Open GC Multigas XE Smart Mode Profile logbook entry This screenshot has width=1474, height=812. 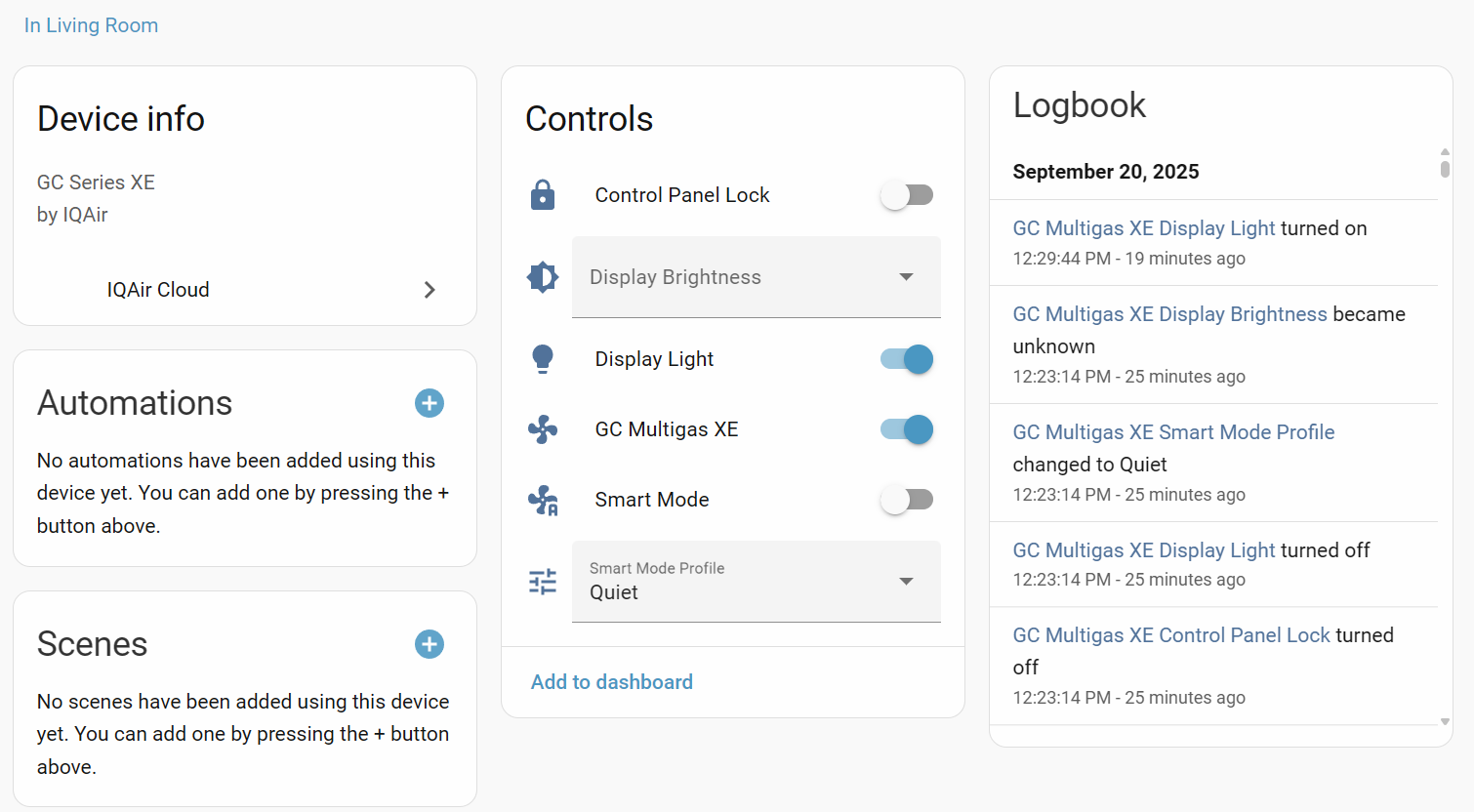point(1173,432)
